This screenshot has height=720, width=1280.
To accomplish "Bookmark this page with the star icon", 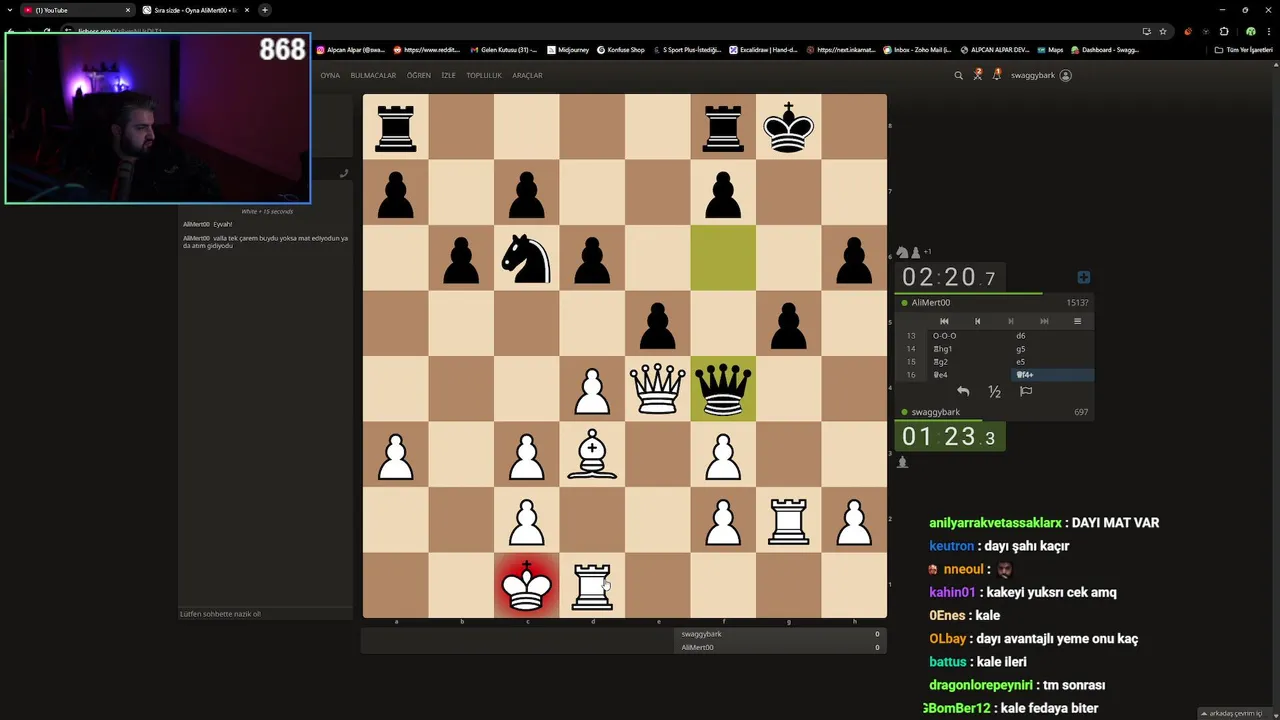I will pos(1163,31).
